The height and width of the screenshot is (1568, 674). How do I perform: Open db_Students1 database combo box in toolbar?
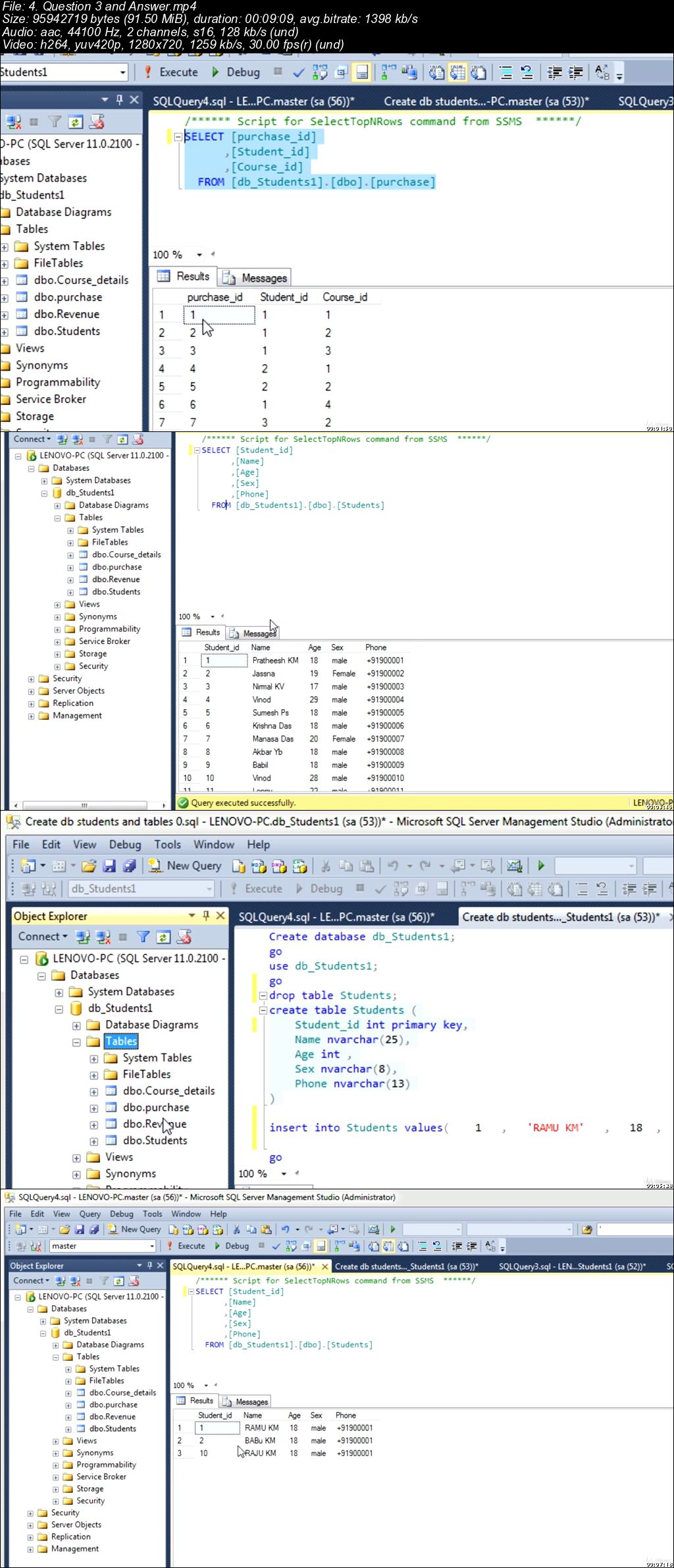coord(142,889)
